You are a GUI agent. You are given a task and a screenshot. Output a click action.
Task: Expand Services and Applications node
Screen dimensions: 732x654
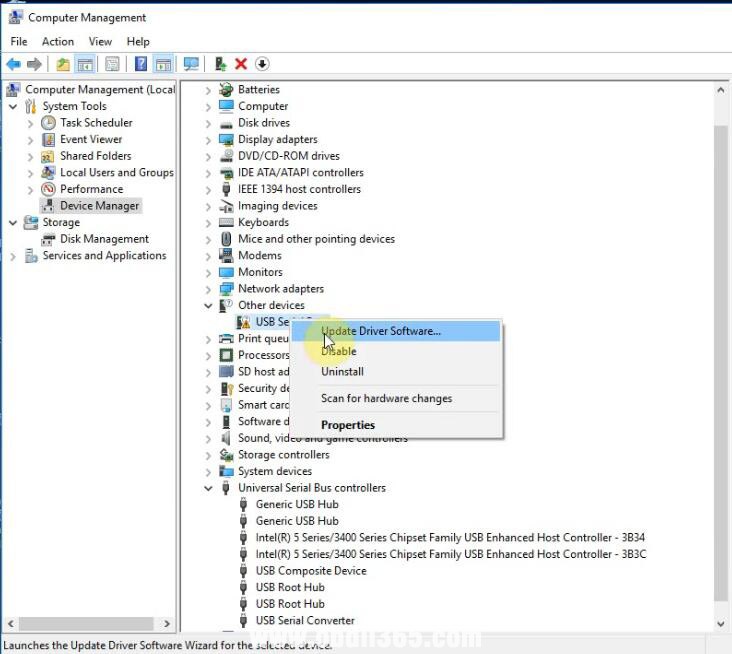(x=13, y=256)
